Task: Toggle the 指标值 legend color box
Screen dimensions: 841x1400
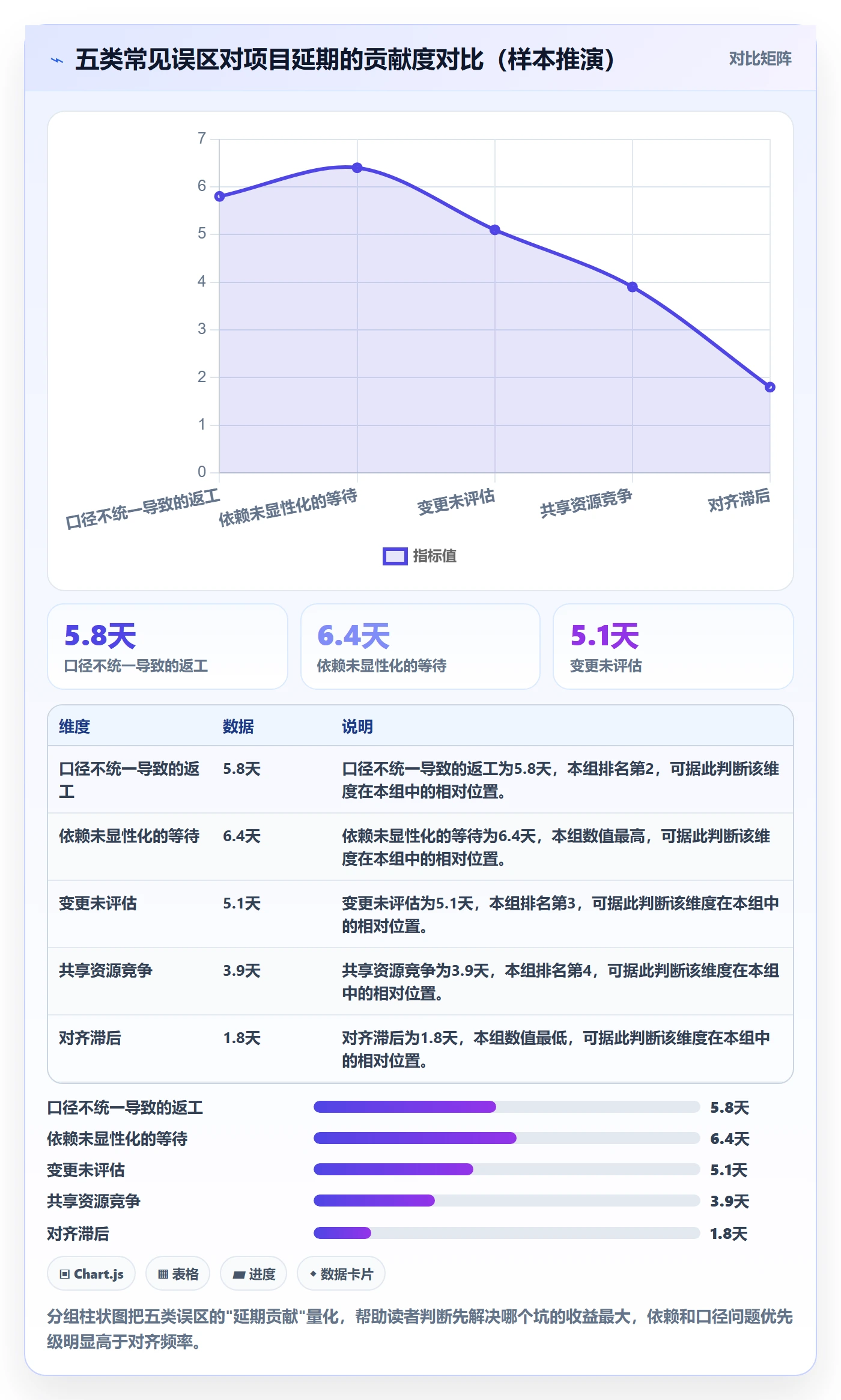Action: [x=395, y=556]
